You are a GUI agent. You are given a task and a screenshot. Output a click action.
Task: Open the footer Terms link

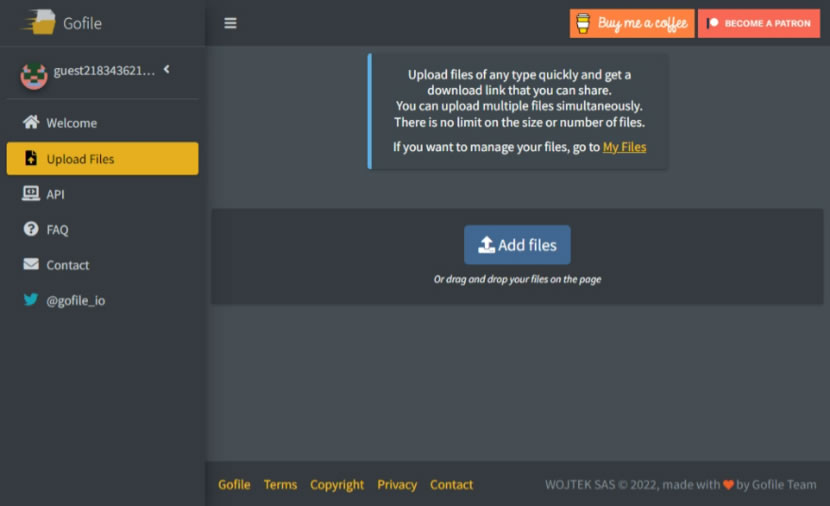coord(281,484)
